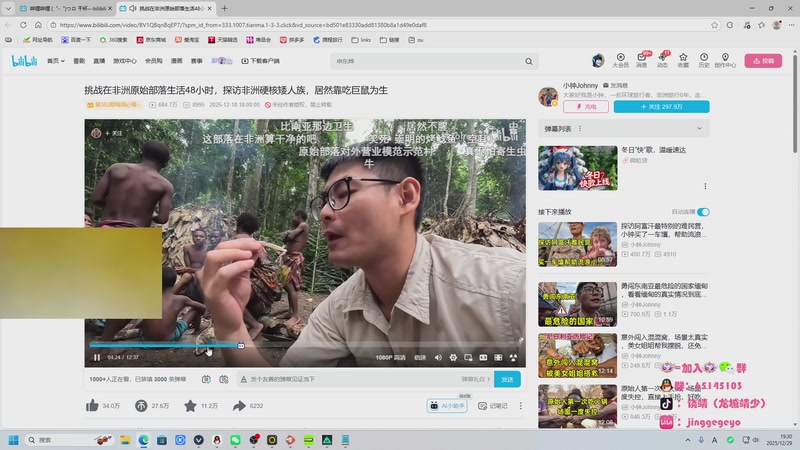Open 收藏 favorites icon

pyautogui.click(x=683, y=60)
